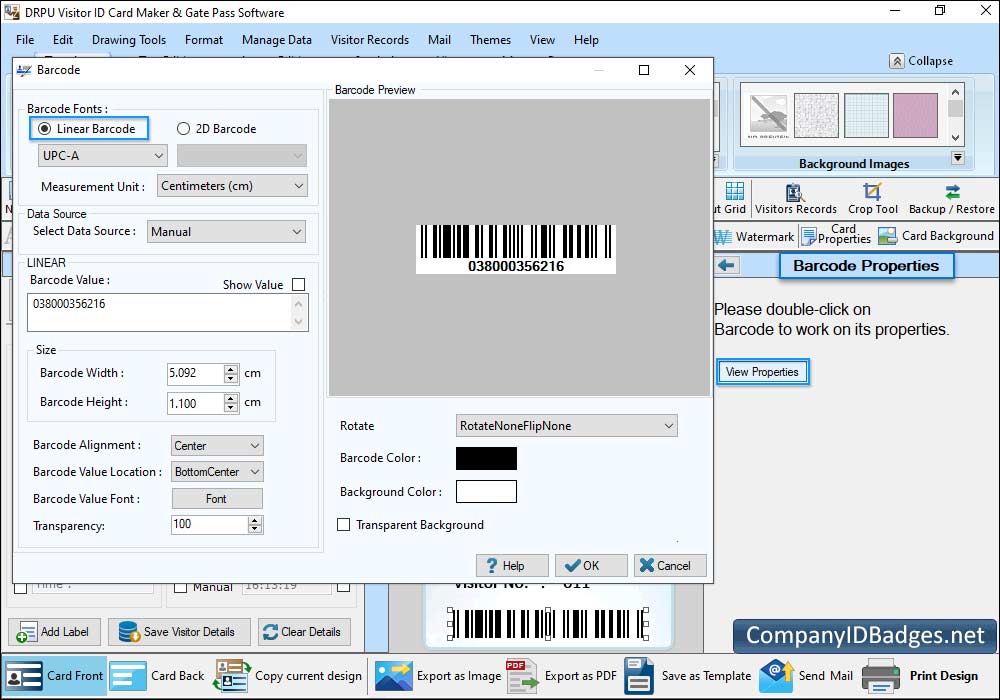Save Visitor Details
The height and width of the screenshot is (700, 1000).
pos(179,632)
